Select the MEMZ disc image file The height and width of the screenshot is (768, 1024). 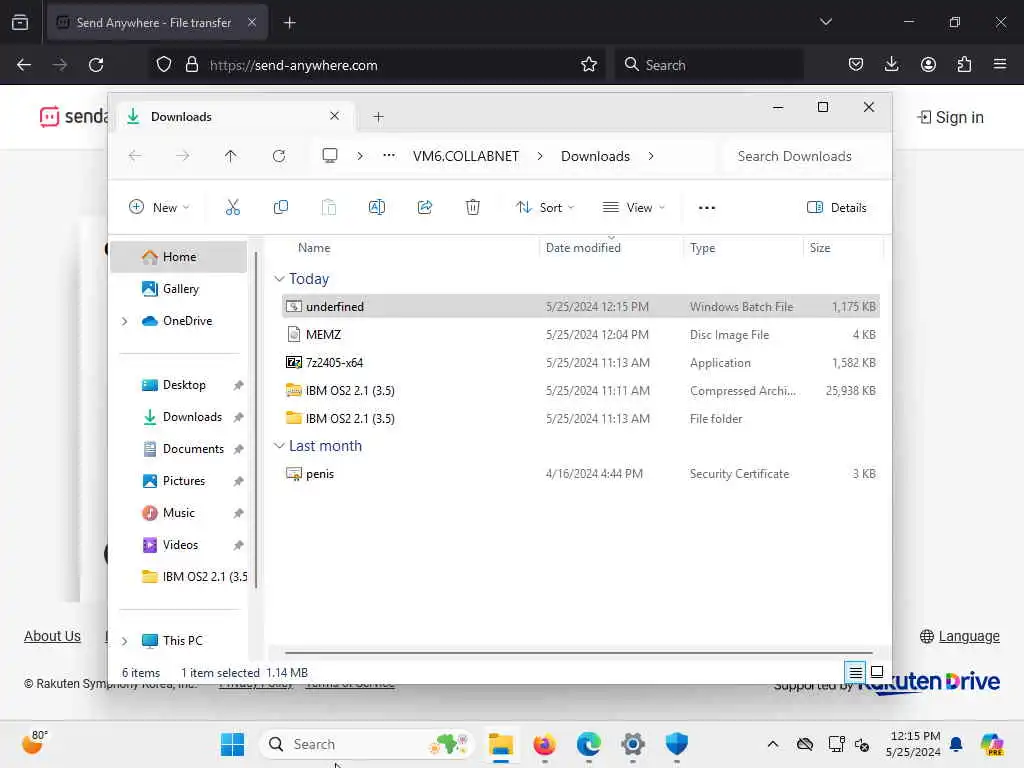pyautogui.click(x=581, y=334)
